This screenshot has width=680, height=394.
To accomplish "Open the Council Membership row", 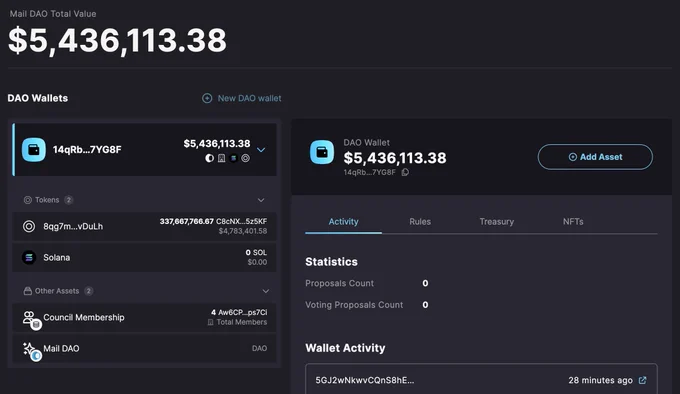I will pyautogui.click(x=144, y=318).
